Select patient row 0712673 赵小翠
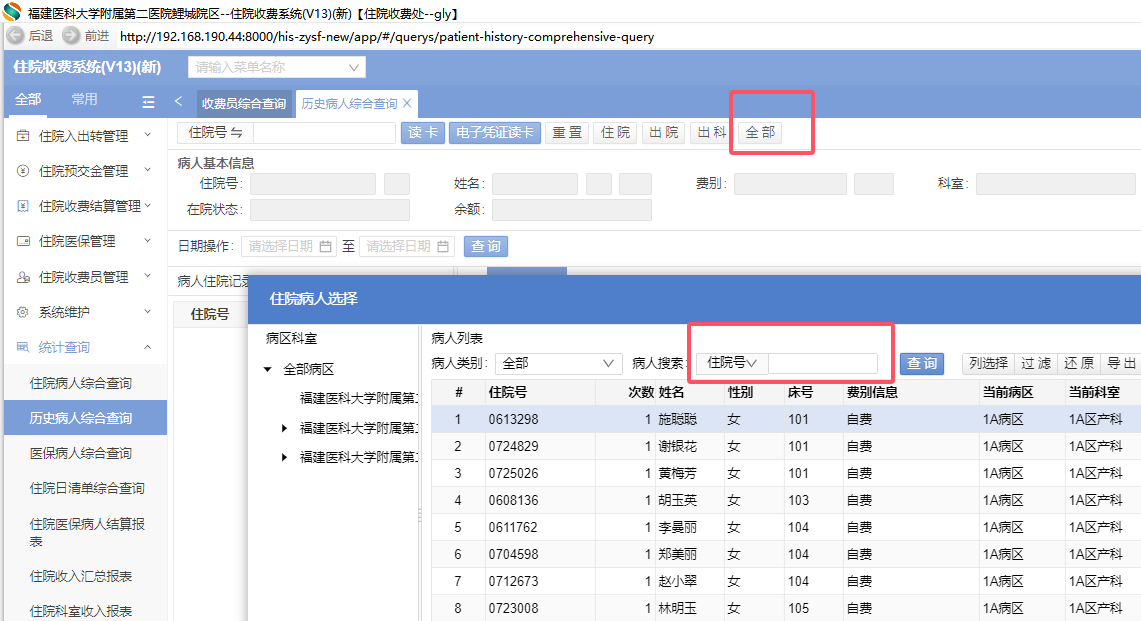The width and height of the screenshot is (1141, 621). [x=786, y=581]
